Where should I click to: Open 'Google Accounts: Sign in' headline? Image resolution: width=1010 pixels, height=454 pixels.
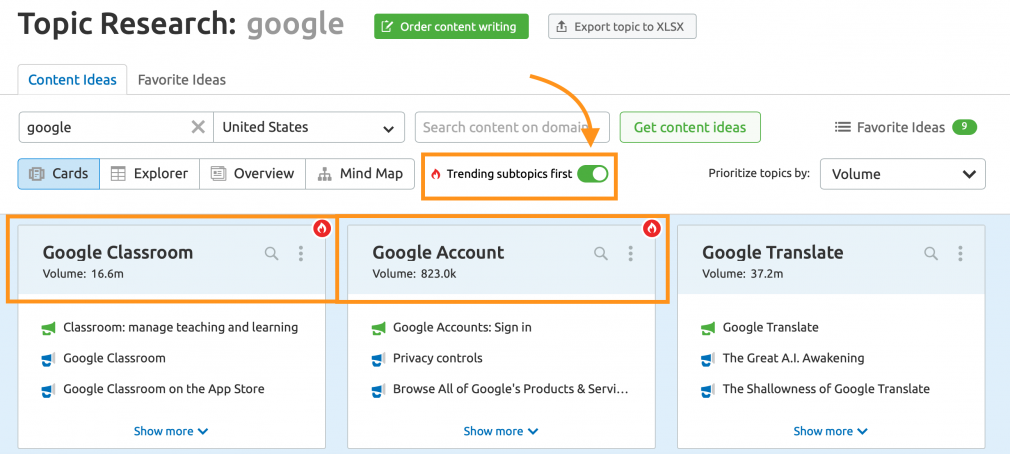462,327
